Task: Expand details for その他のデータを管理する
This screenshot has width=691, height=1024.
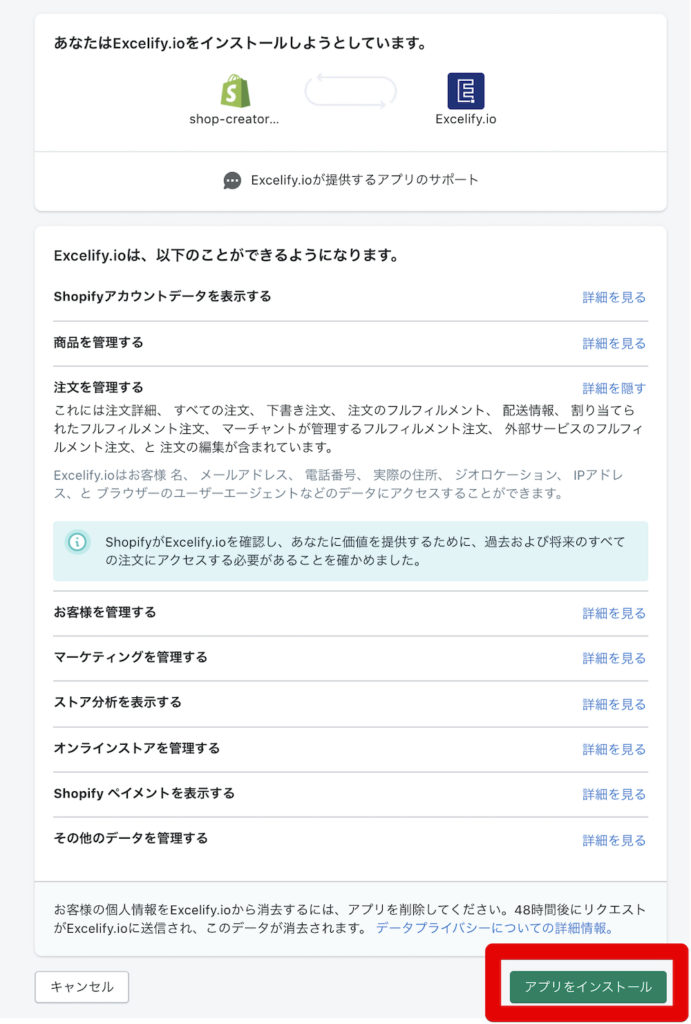Action: point(614,840)
